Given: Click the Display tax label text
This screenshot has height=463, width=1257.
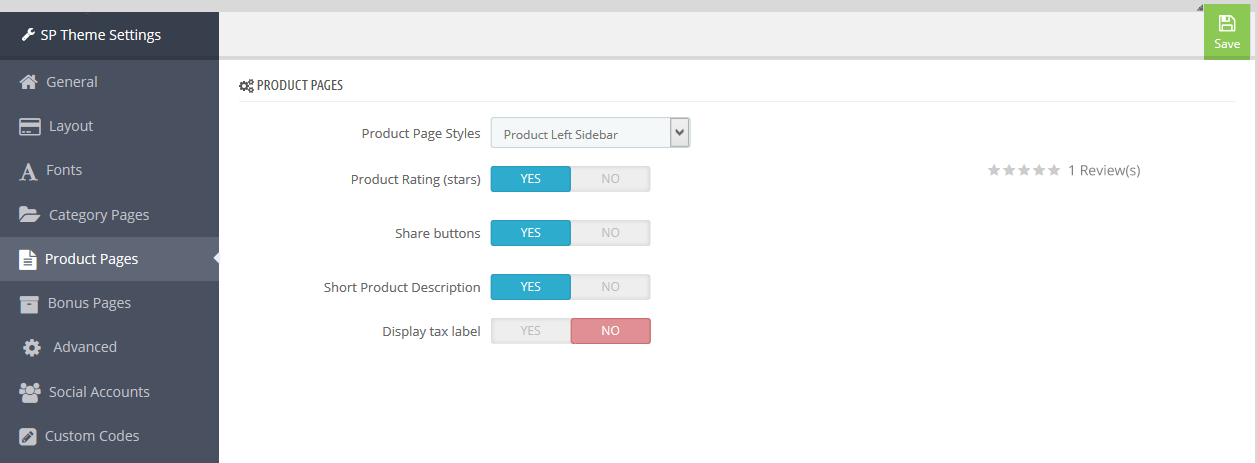Looking at the screenshot, I should [431, 332].
